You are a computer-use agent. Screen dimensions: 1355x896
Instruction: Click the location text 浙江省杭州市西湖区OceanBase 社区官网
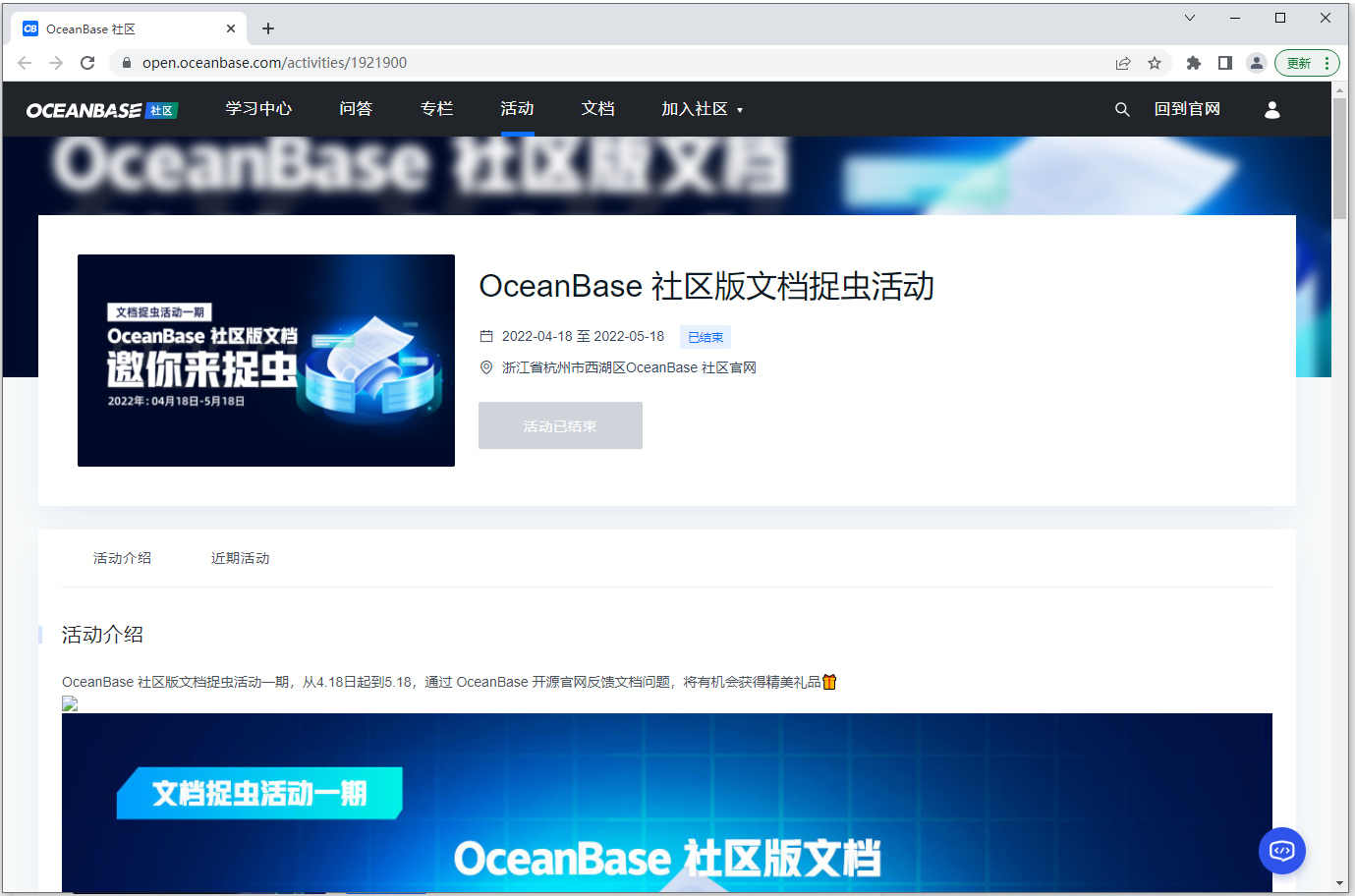[629, 367]
